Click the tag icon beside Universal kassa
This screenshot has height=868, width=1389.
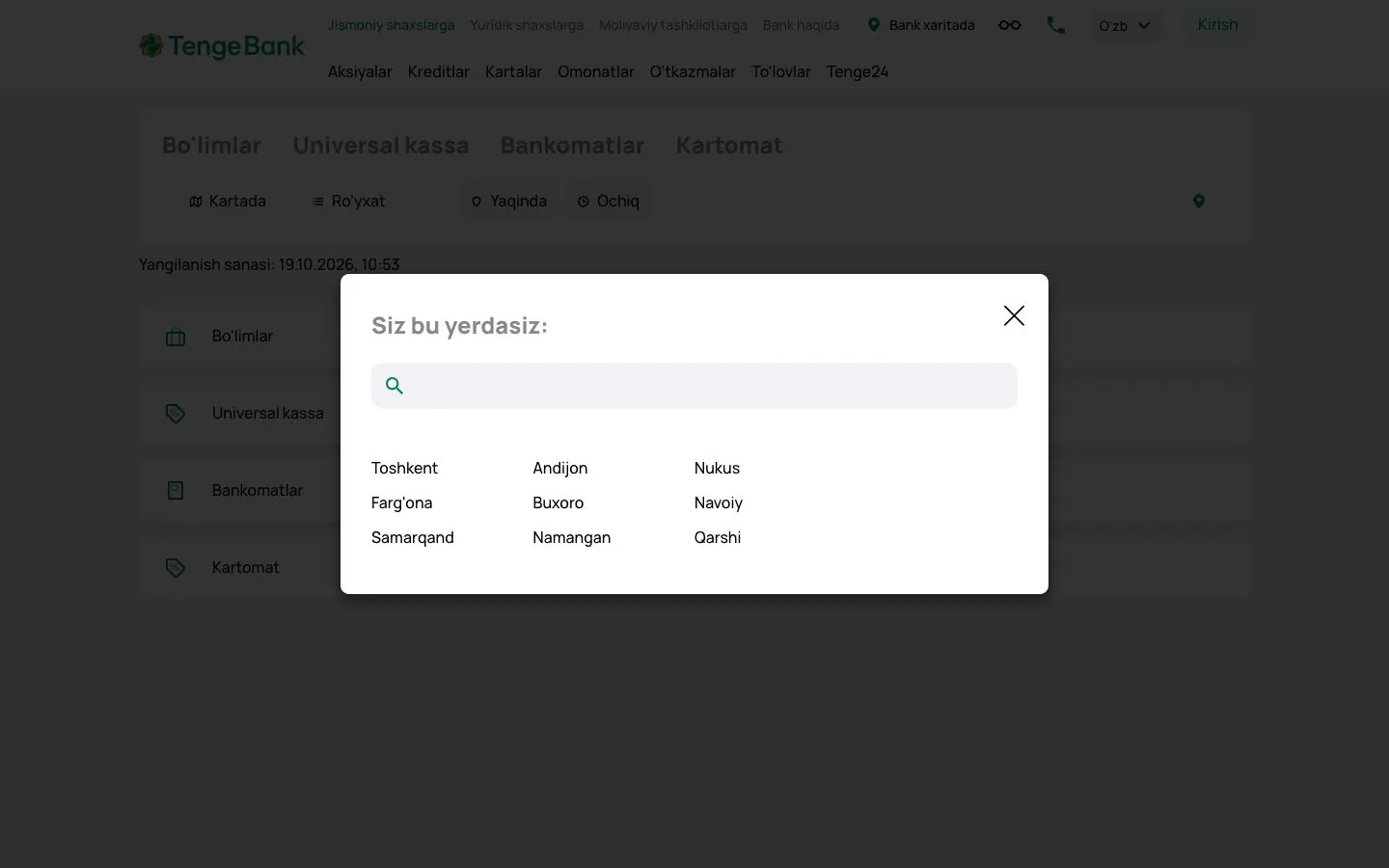click(176, 414)
